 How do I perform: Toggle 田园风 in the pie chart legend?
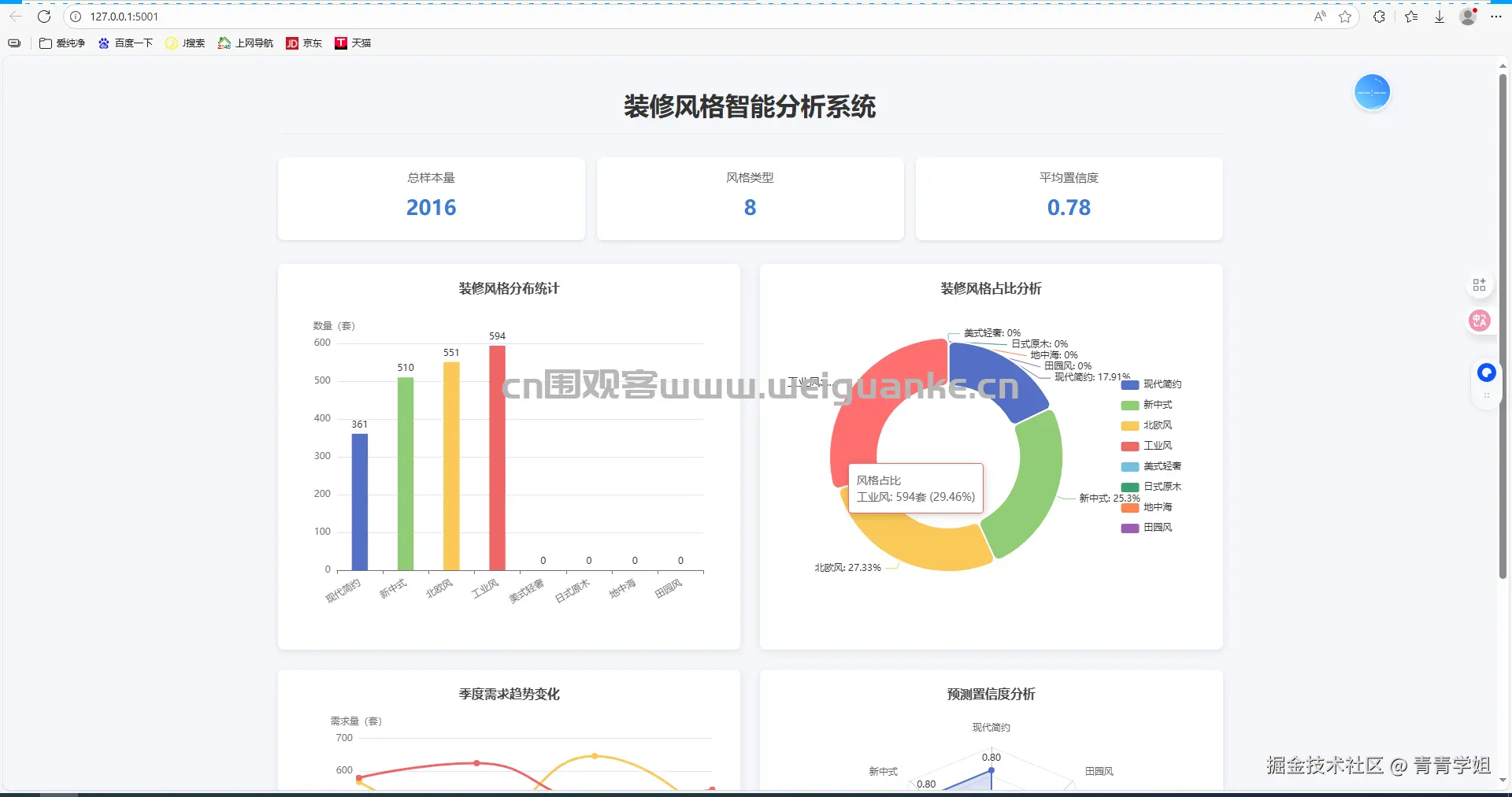point(1147,528)
